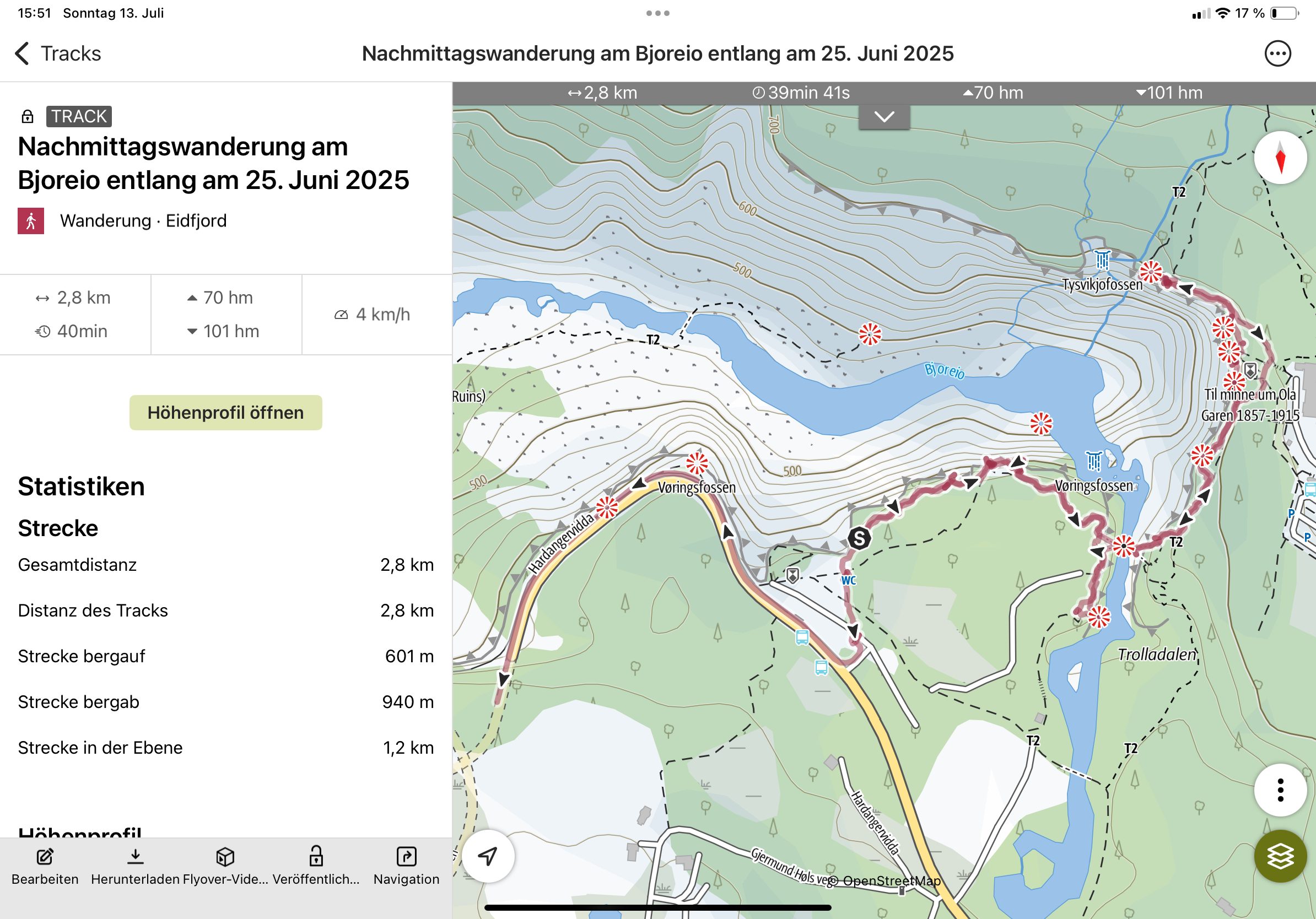This screenshot has width=1316, height=919.
Task: Tap the Herunterladen download icon
Action: (135, 857)
